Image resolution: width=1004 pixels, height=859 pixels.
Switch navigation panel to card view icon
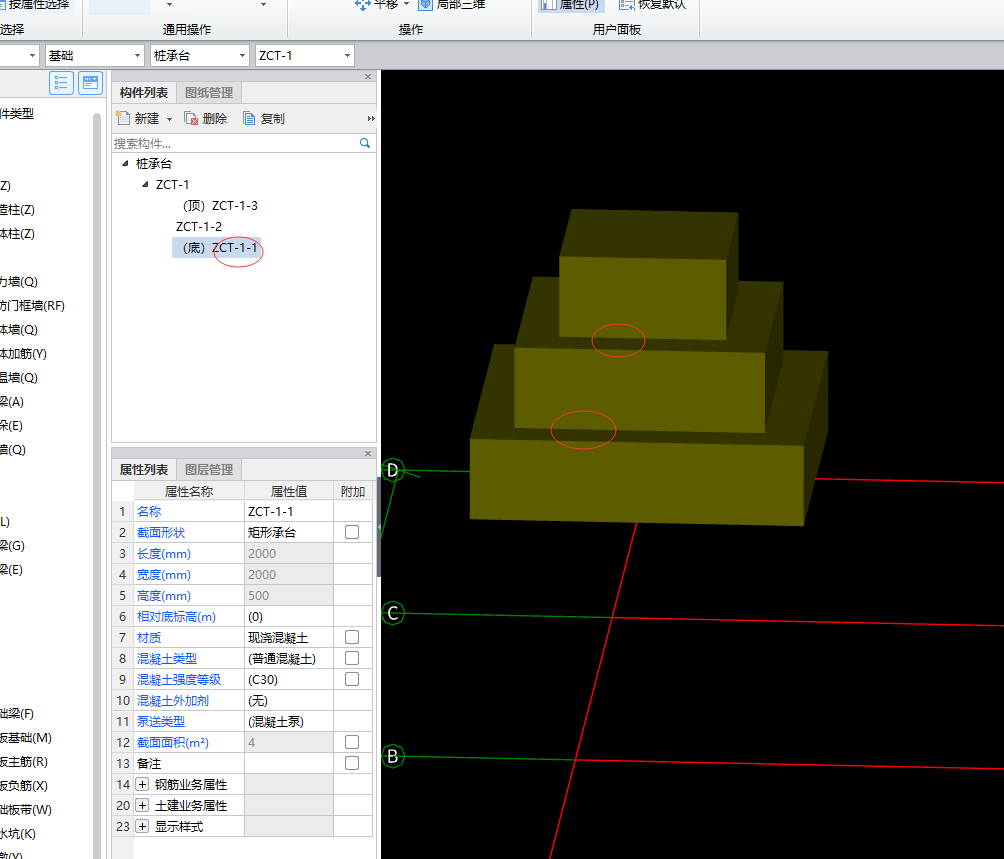coord(90,83)
